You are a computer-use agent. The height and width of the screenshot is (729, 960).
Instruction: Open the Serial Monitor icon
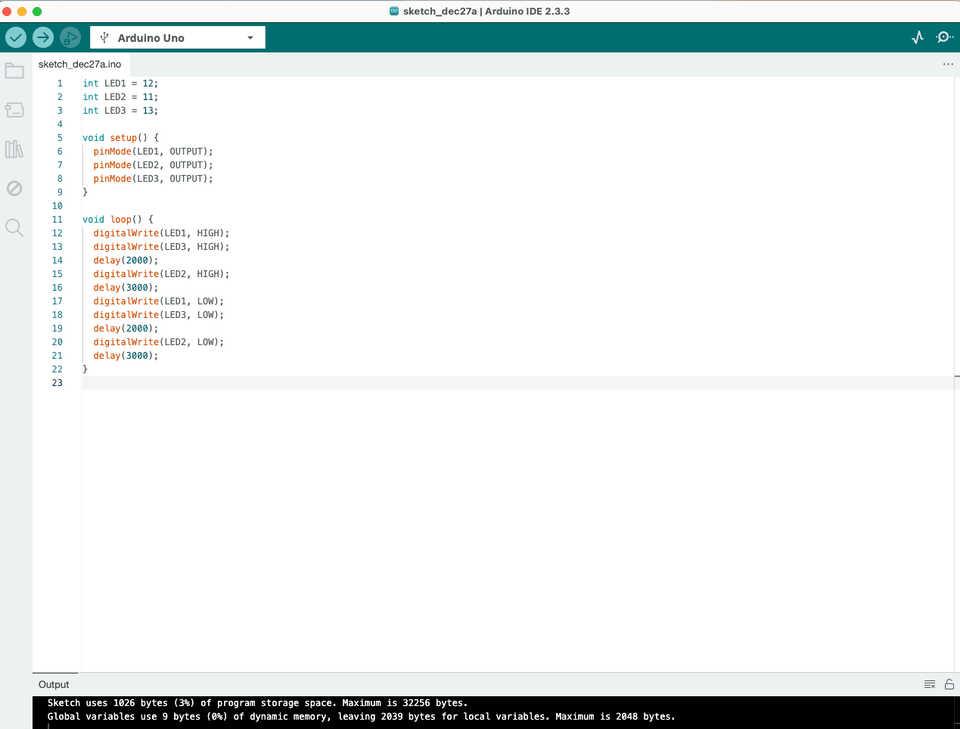pyautogui.click(x=944, y=37)
